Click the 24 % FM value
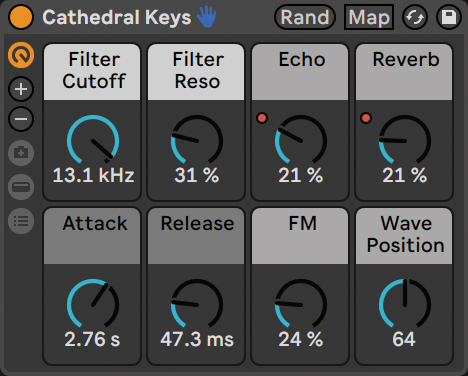The width and height of the screenshot is (468, 376). pos(301,339)
